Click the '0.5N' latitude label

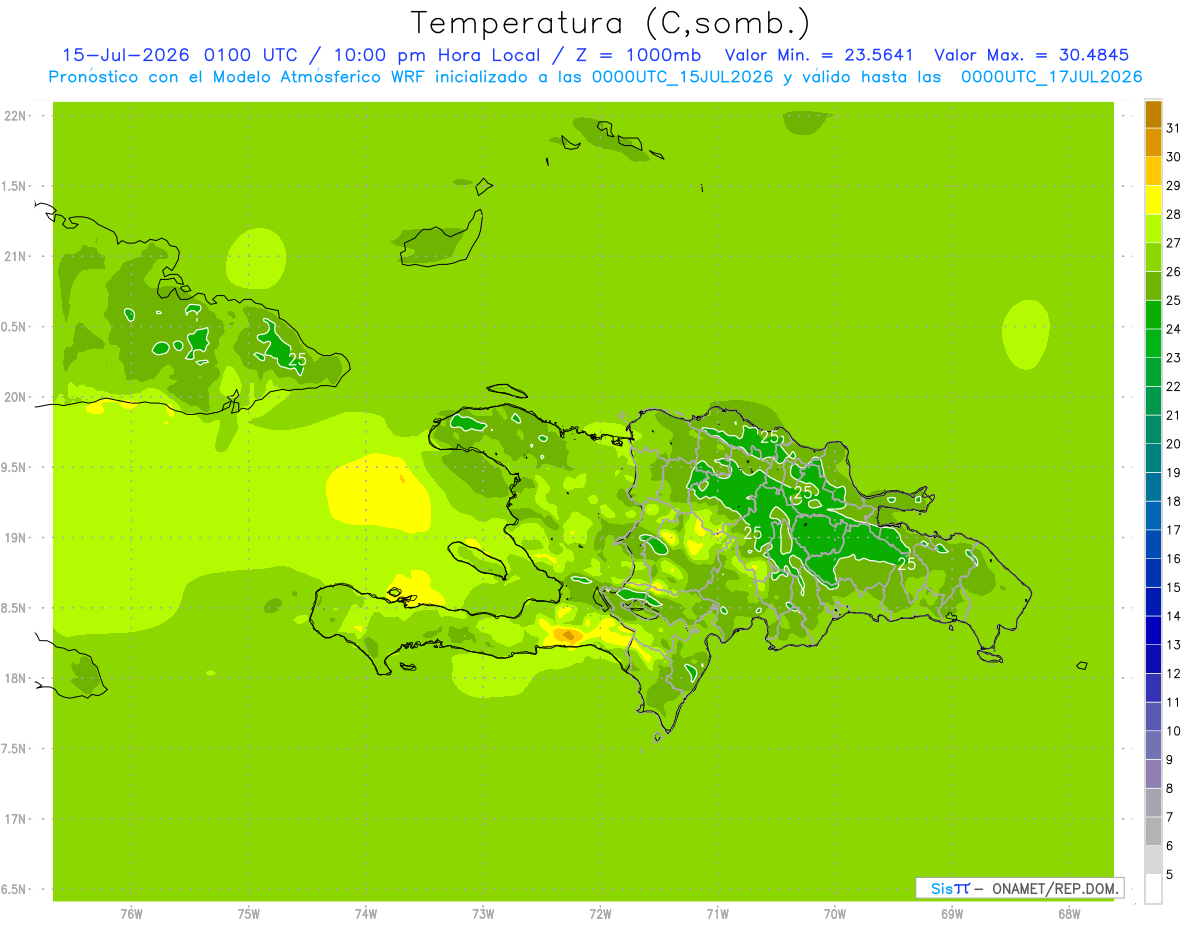coord(14,327)
